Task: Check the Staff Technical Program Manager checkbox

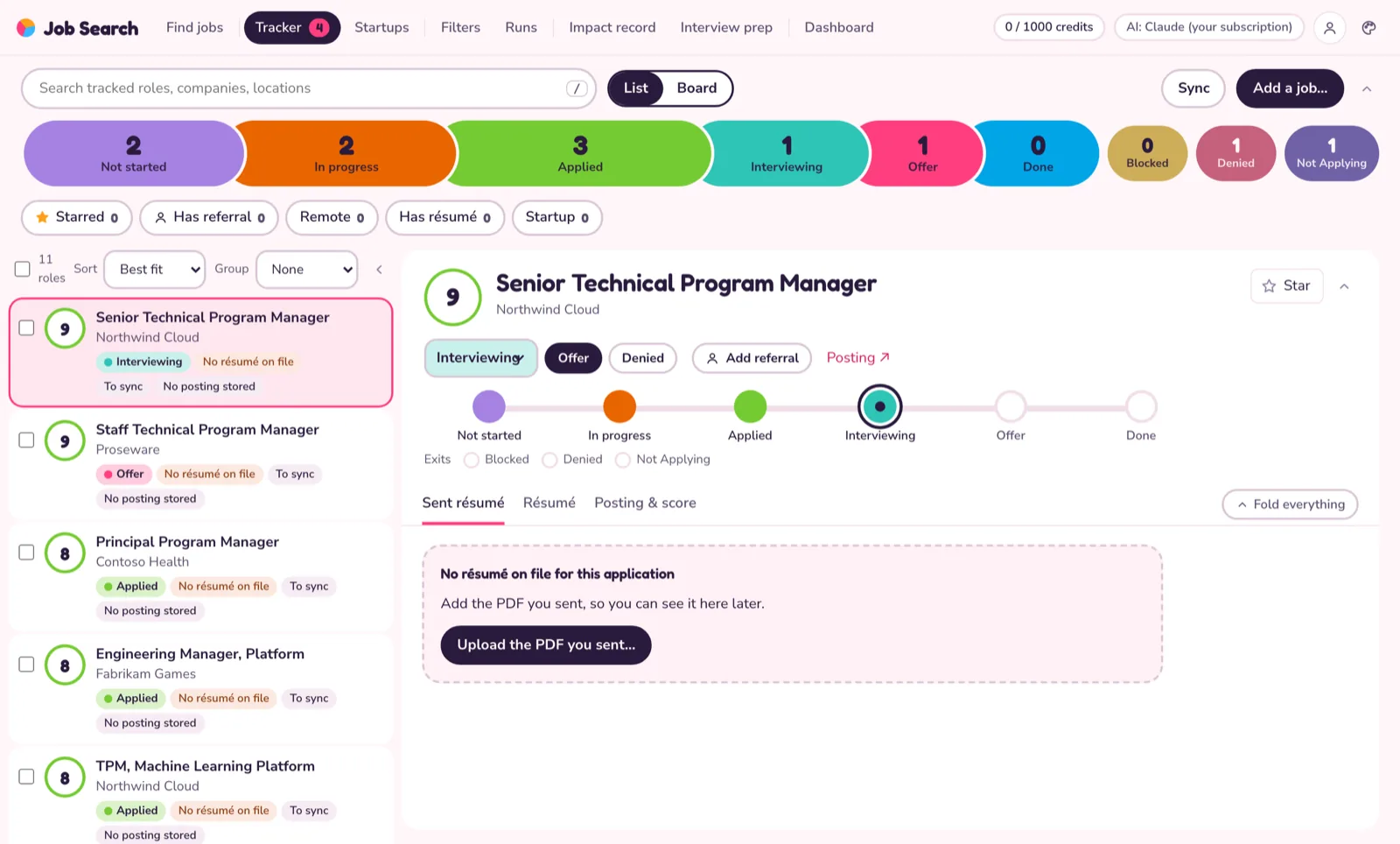Action: 26,440
